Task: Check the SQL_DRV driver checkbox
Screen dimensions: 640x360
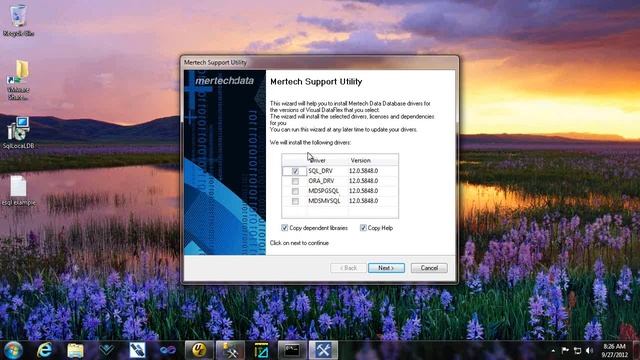Action: (295, 171)
